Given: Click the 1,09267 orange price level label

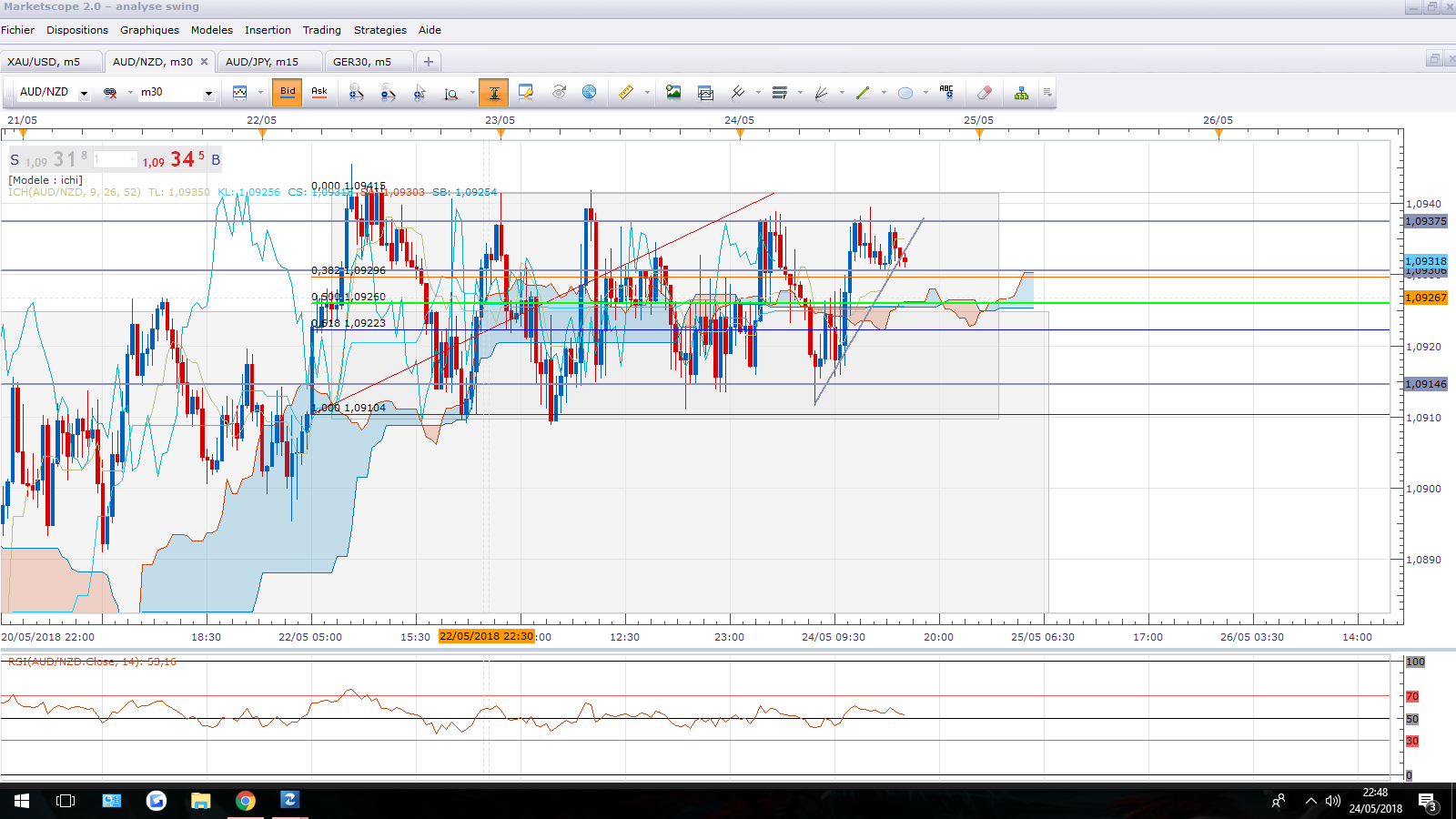Looking at the screenshot, I should tap(1425, 298).
